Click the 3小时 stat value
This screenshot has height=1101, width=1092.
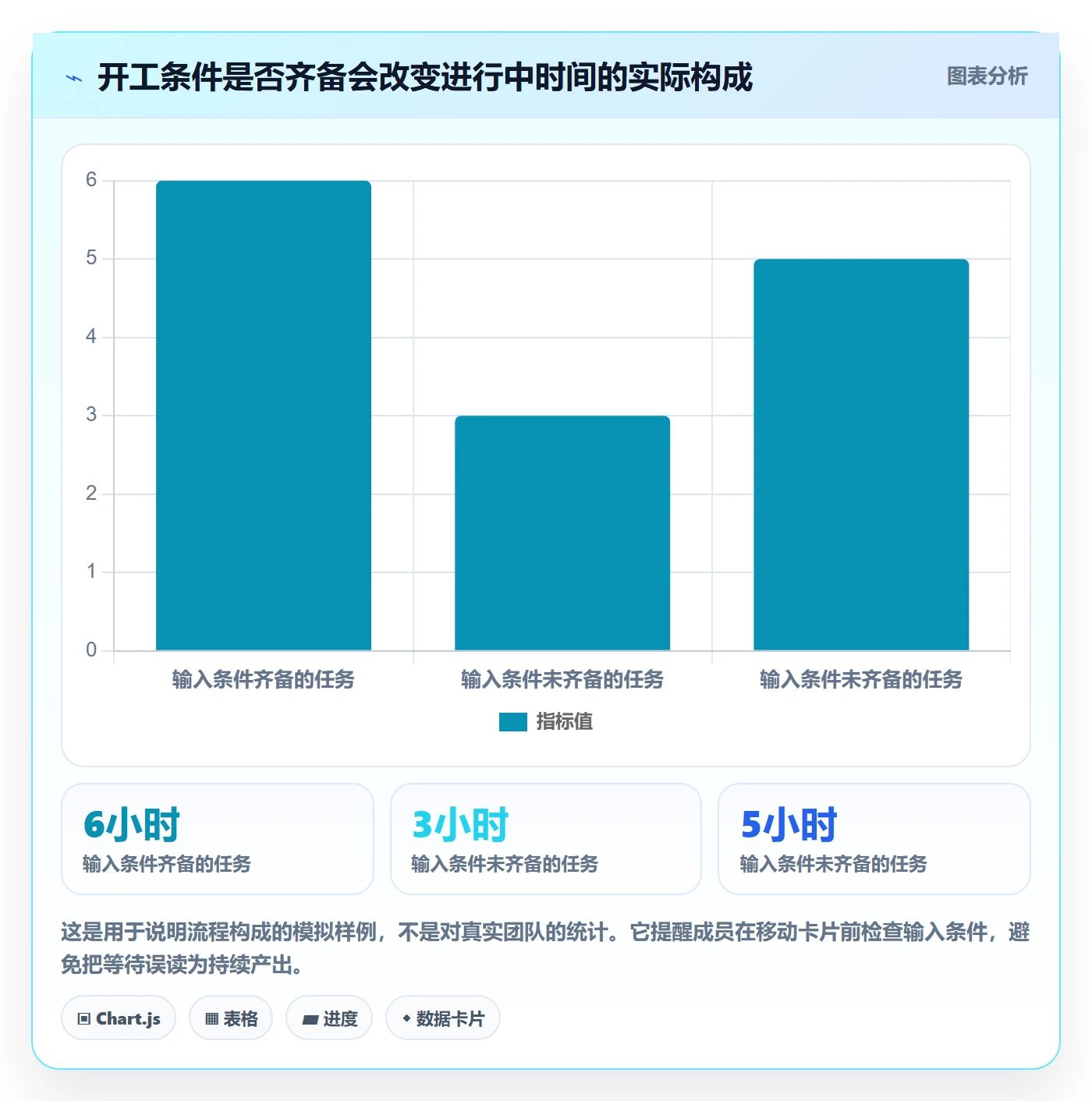click(x=460, y=824)
